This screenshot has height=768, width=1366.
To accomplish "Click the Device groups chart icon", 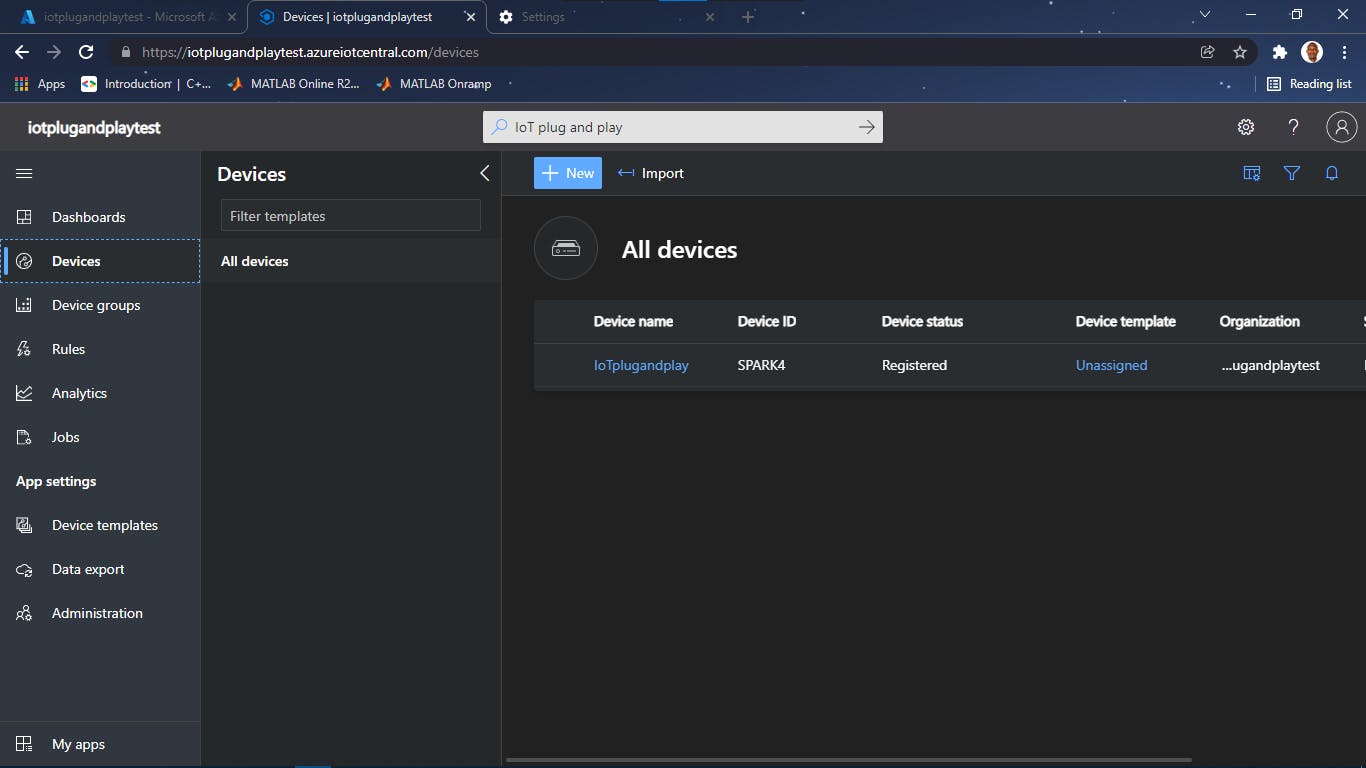I will (24, 305).
